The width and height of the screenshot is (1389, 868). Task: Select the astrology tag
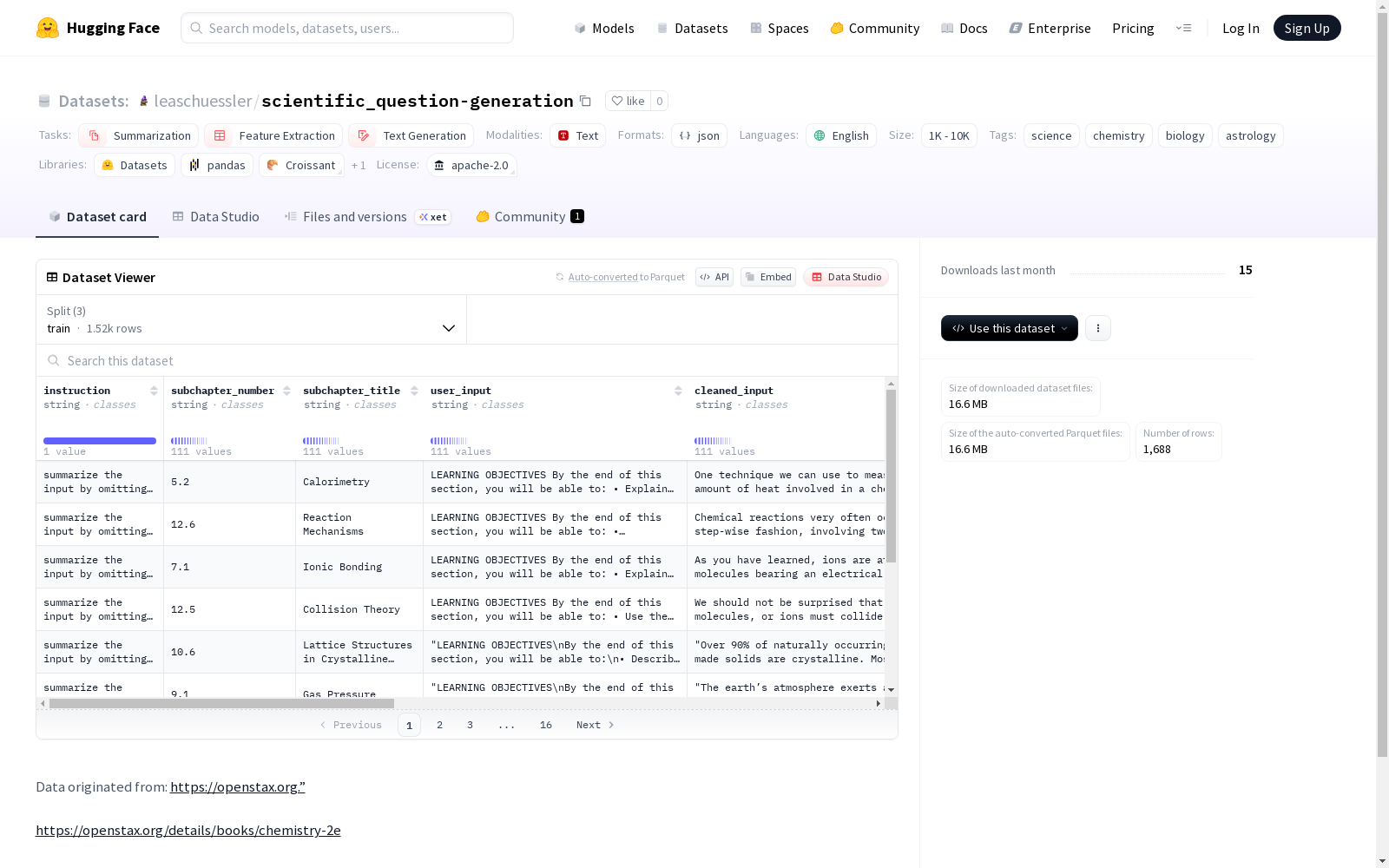pos(1251,135)
